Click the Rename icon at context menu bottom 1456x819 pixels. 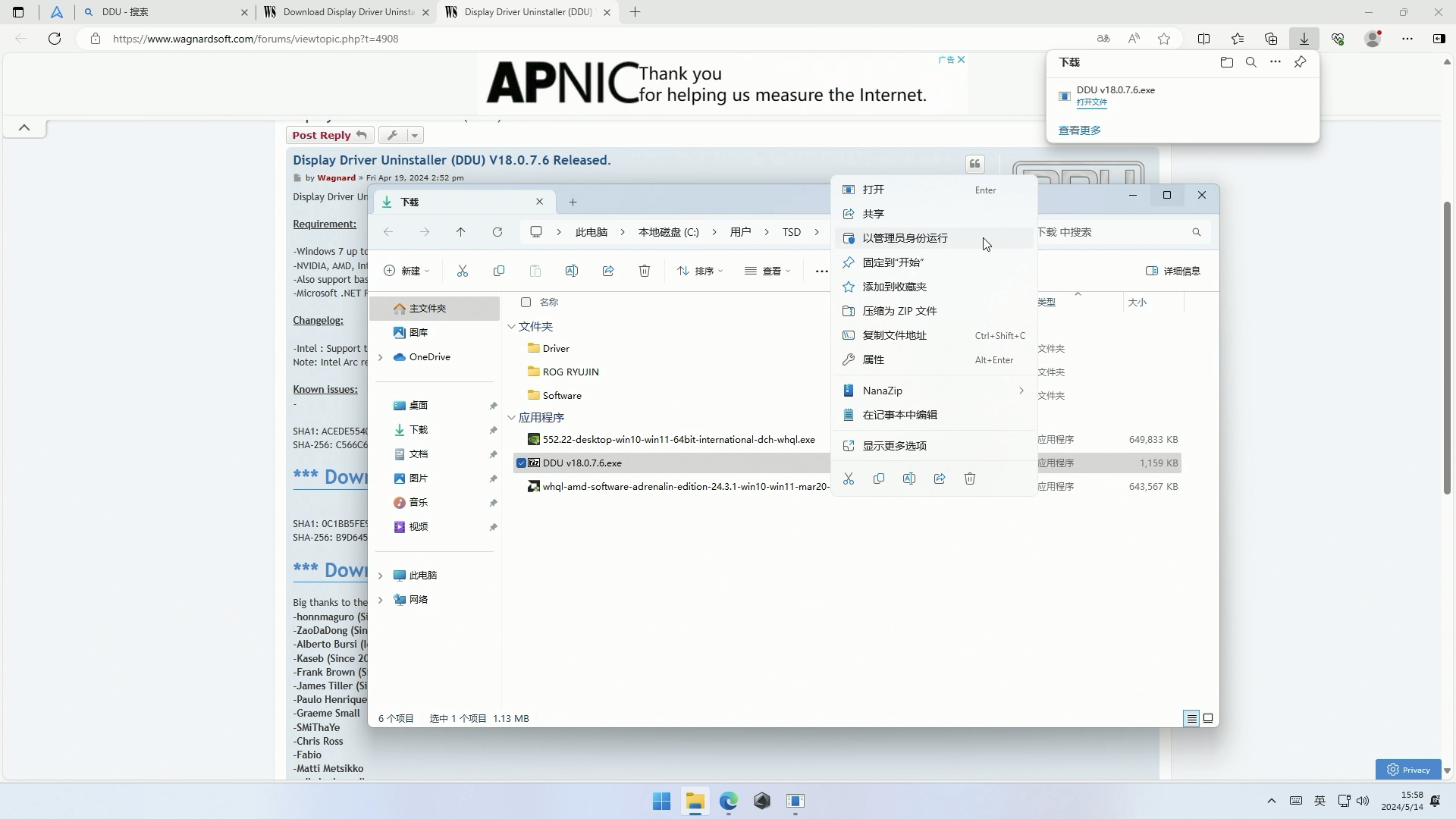(x=909, y=479)
